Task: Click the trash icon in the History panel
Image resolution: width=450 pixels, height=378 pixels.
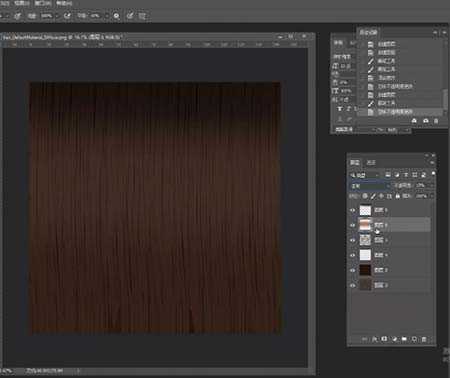Action: (436, 121)
